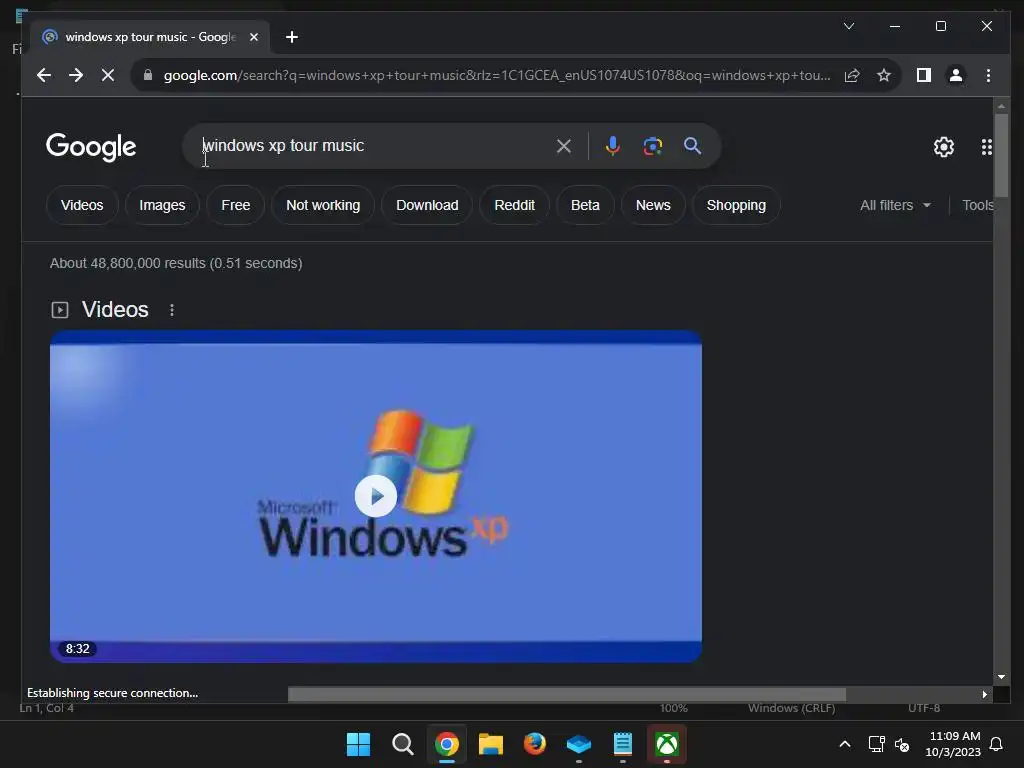Image resolution: width=1024 pixels, height=768 pixels.
Task: Click the horizontal scrollbar thumb
Action: (x=567, y=694)
